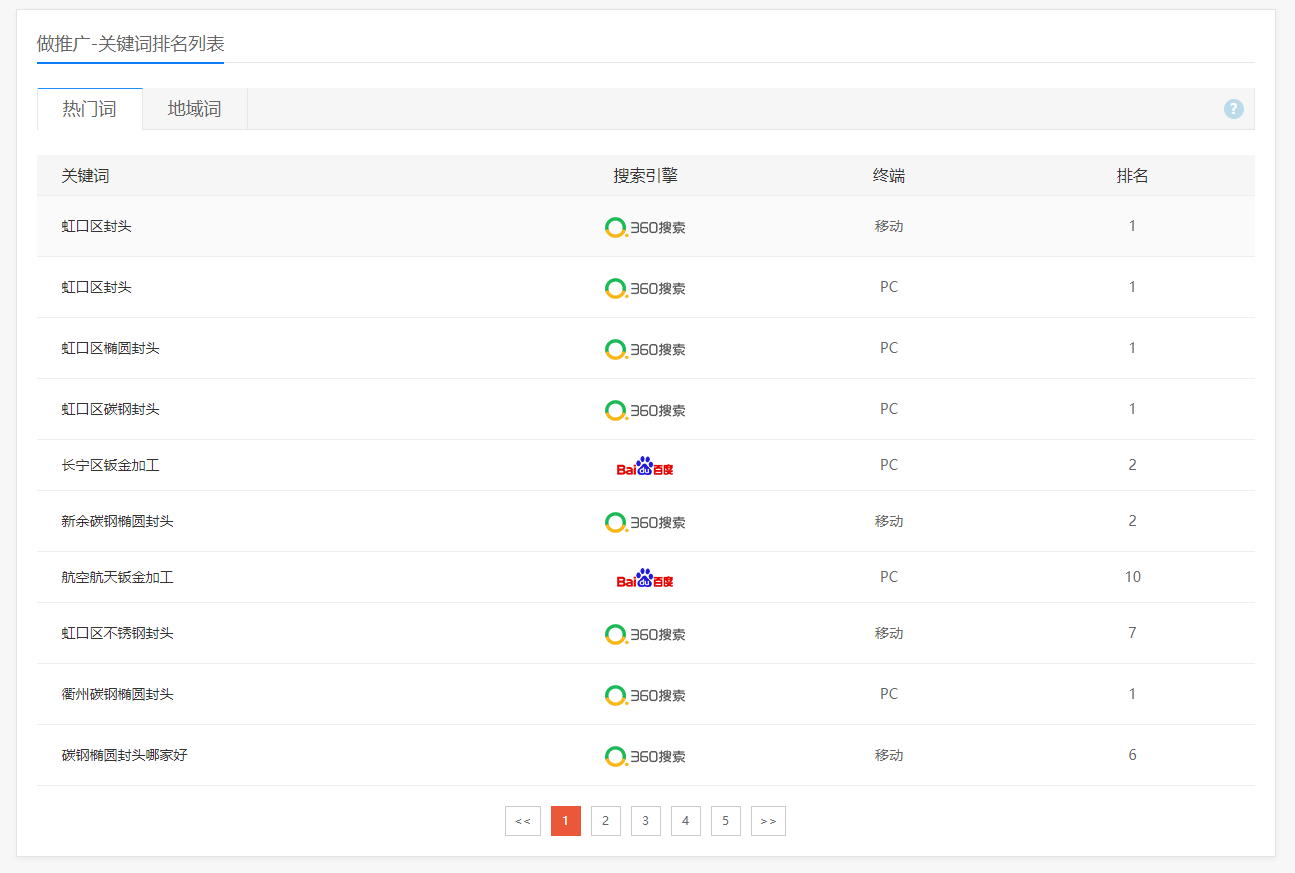Screen dimensions: 1295x873
Task: Click 360搜索 logo in first 虹口区封头 row
Action: pos(645,227)
